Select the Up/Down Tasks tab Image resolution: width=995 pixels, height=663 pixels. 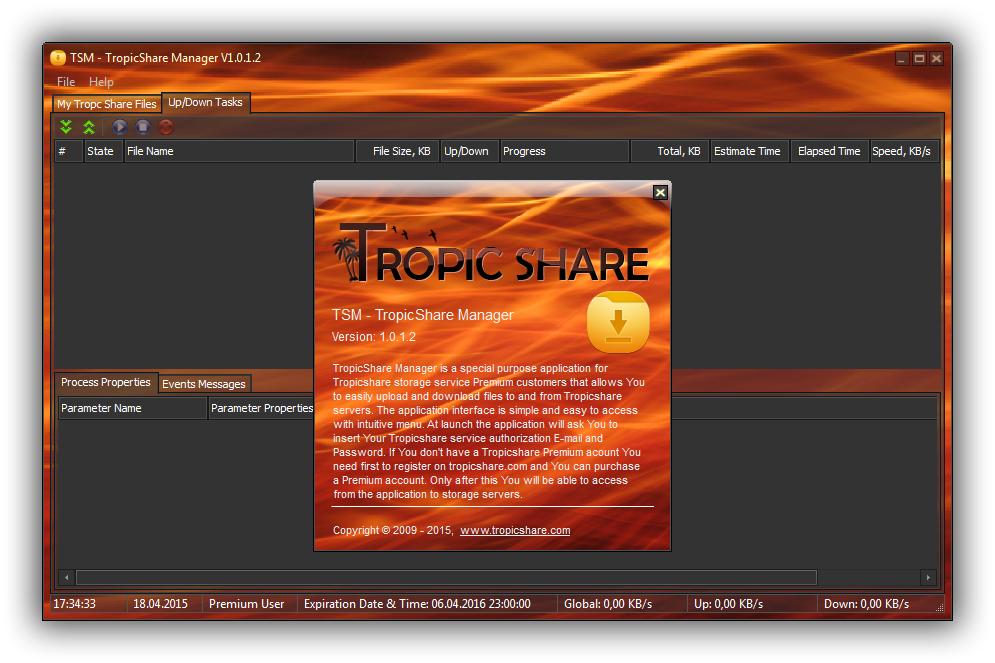(206, 102)
